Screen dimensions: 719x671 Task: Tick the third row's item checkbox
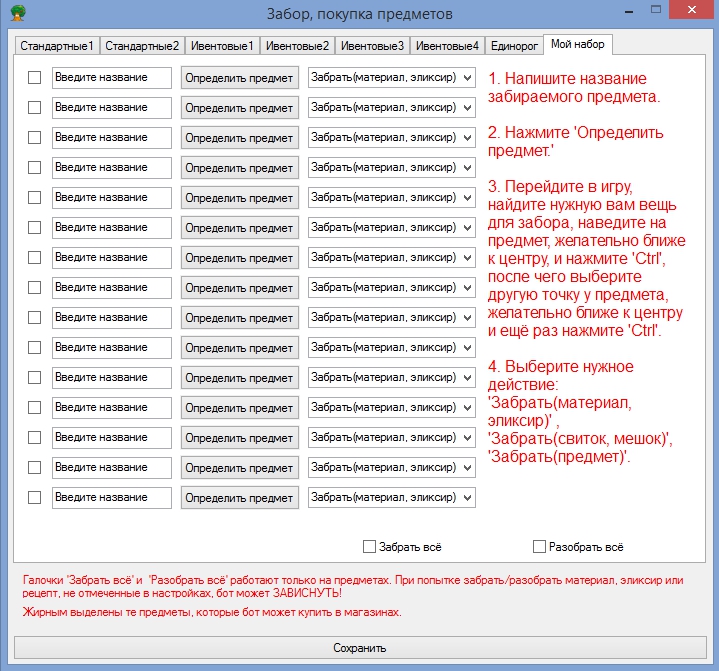coord(34,138)
